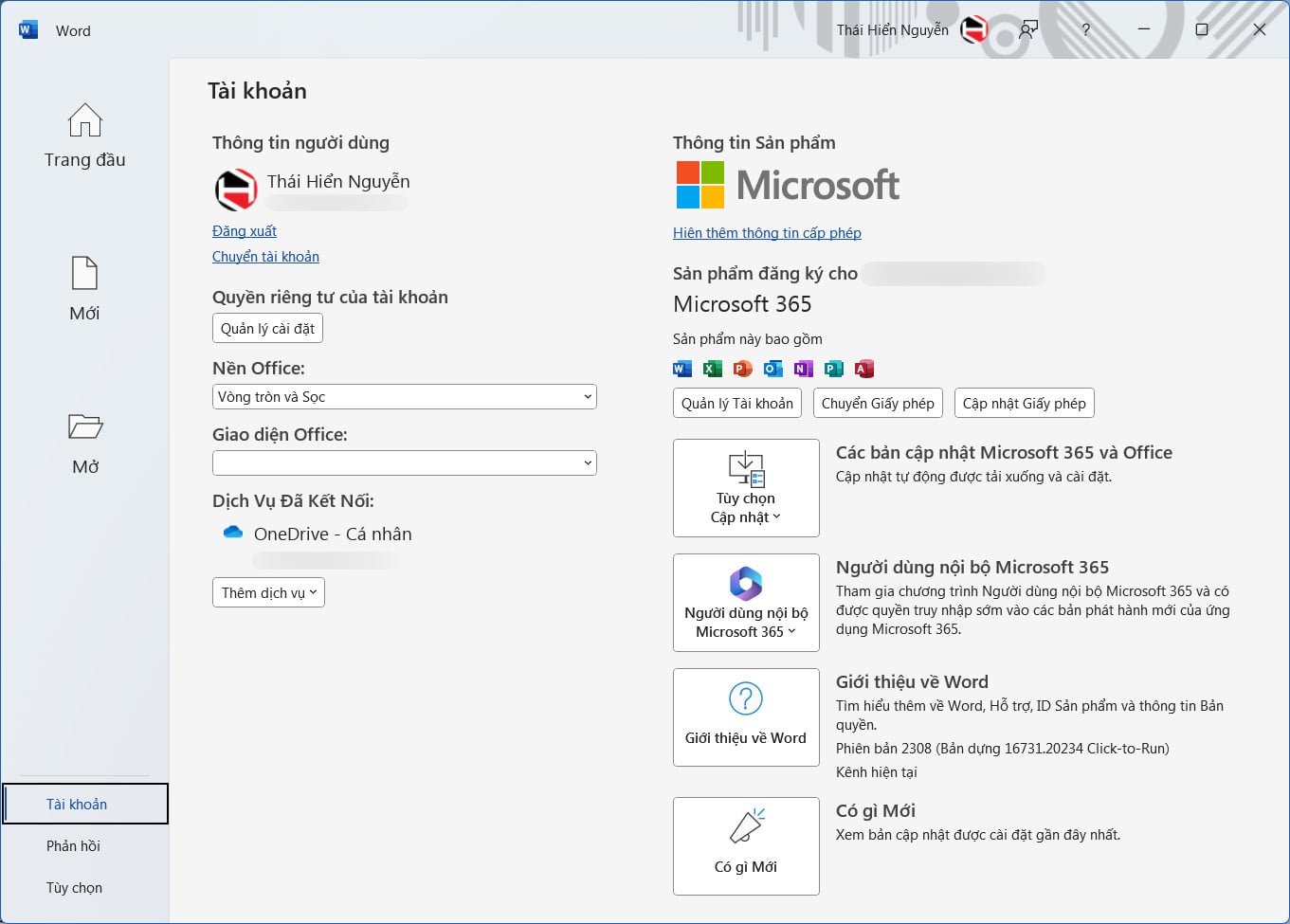Click the Đăng xuất link
1290x924 pixels.
(245, 231)
